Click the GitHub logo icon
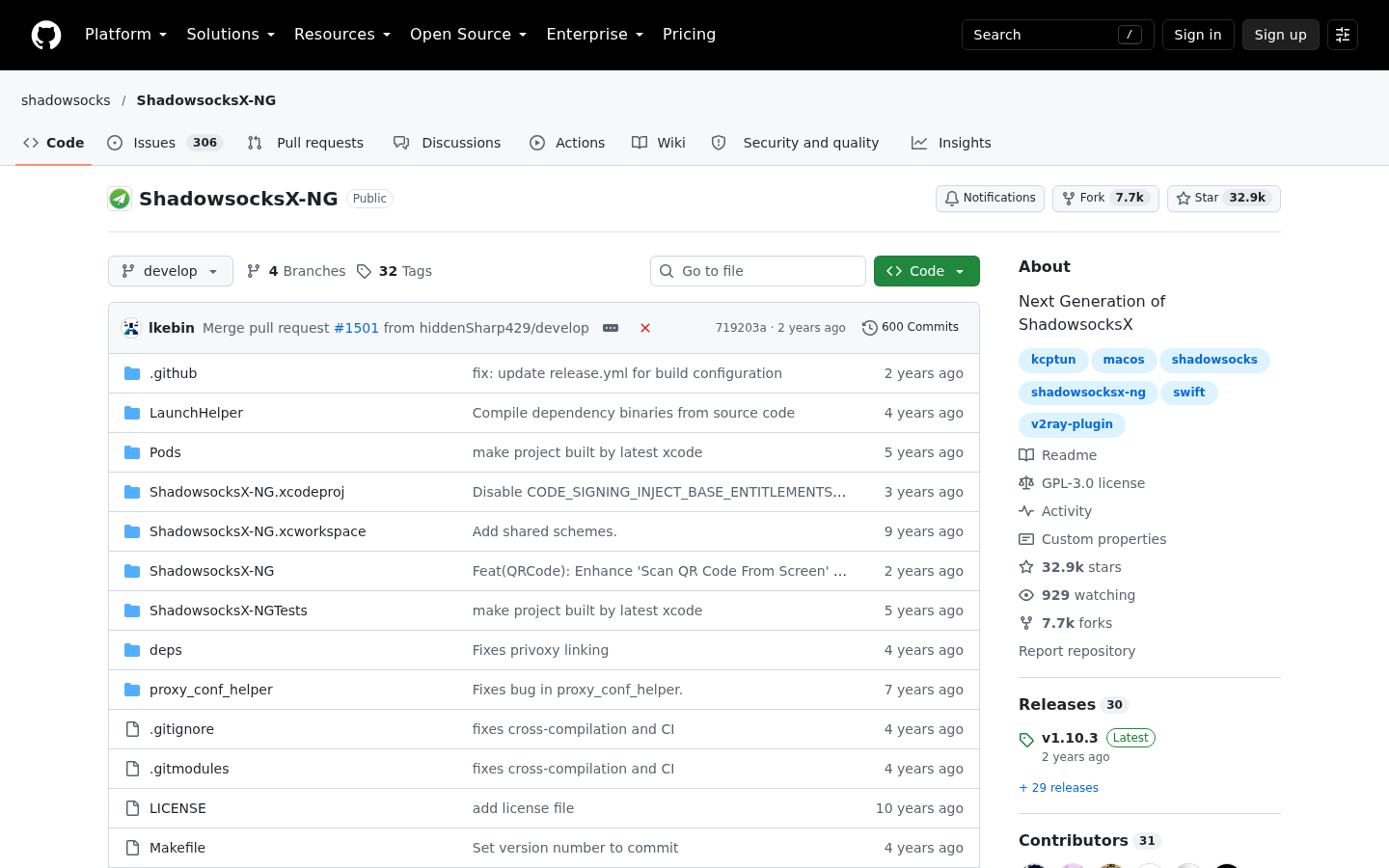This screenshot has height=868, width=1389. pyautogui.click(x=46, y=35)
